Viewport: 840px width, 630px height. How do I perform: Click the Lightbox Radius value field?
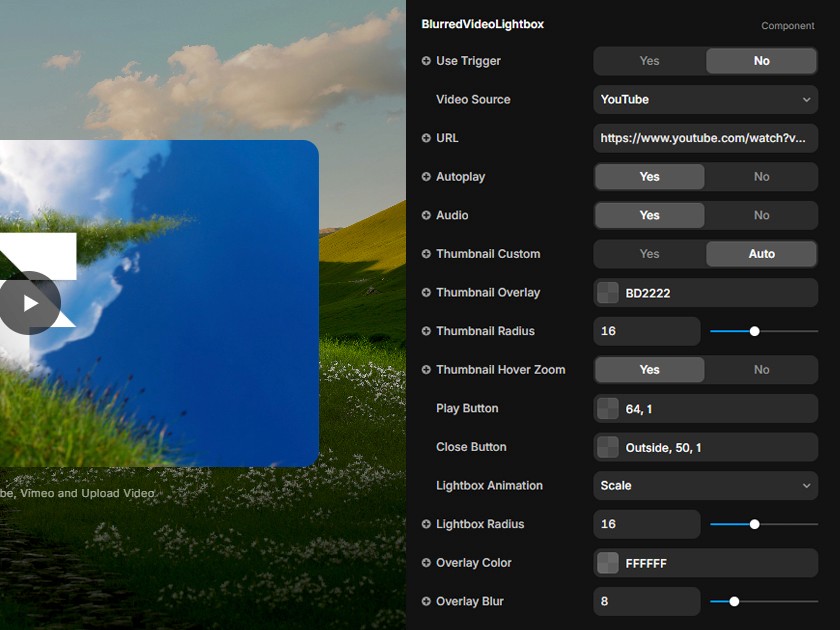point(647,523)
